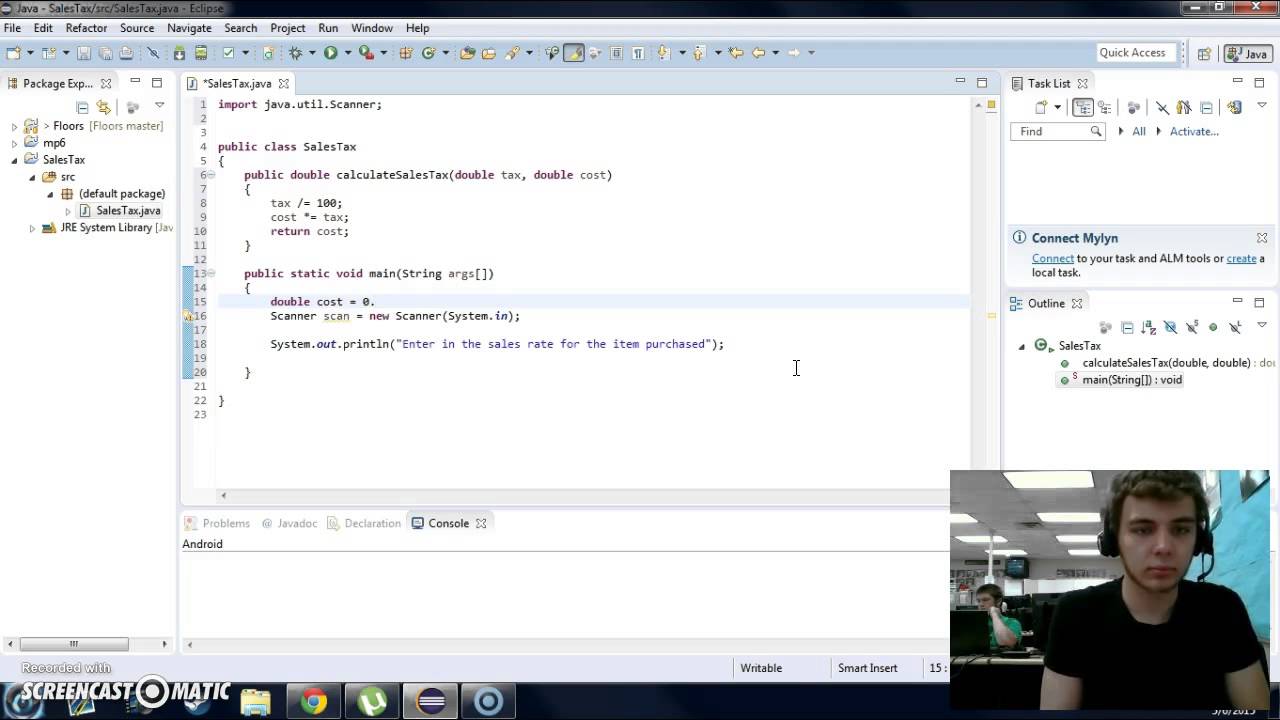Click the Open Task folder icon
The height and width of the screenshot is (720, 1280).
tap(488, 53)
